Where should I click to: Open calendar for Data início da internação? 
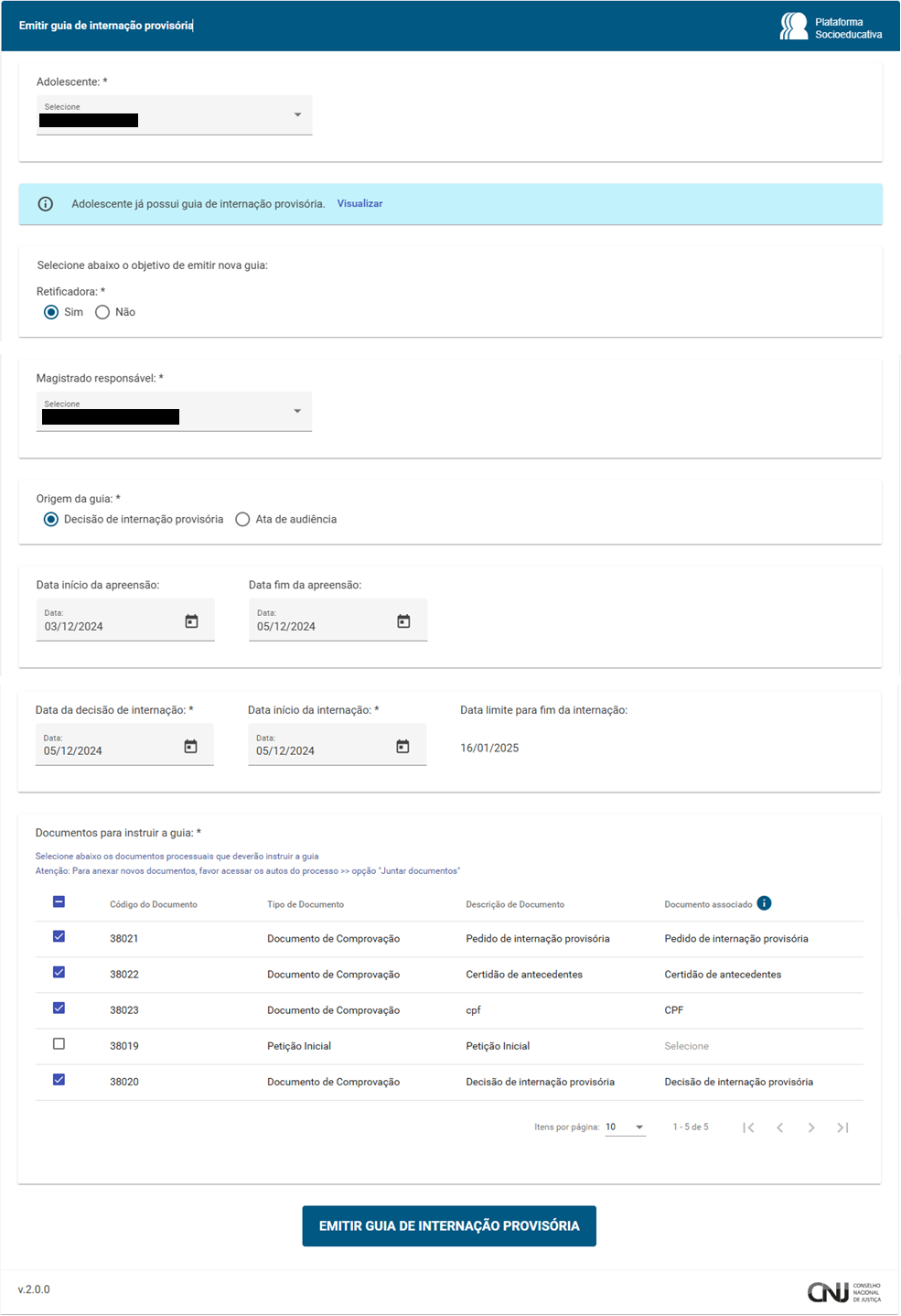[402, 747]
